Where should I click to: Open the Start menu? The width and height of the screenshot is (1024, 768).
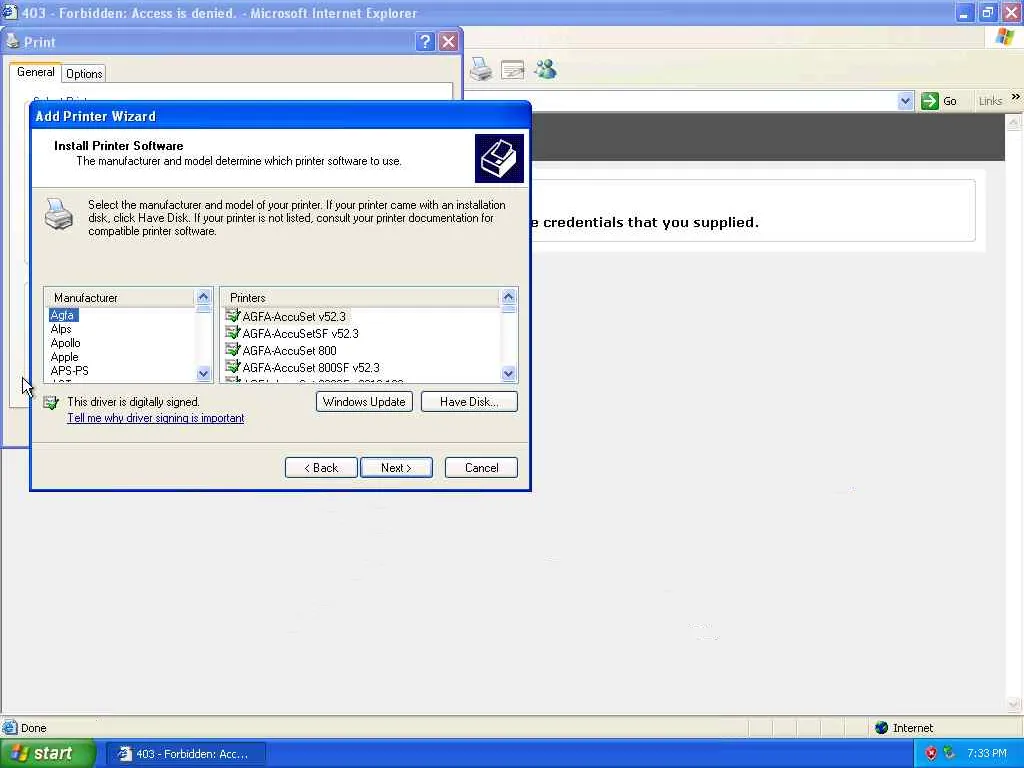pos(48,754)
